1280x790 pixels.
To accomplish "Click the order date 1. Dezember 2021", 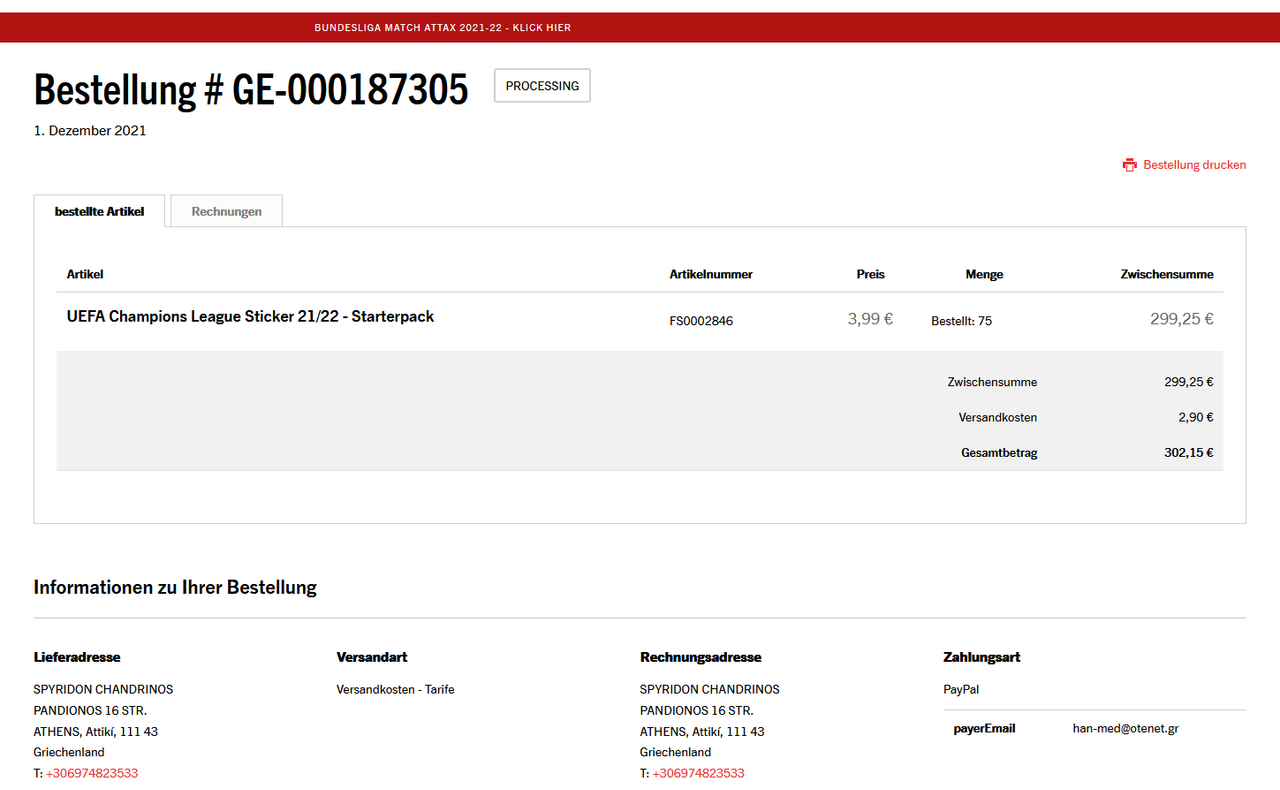I will [90, 131].
